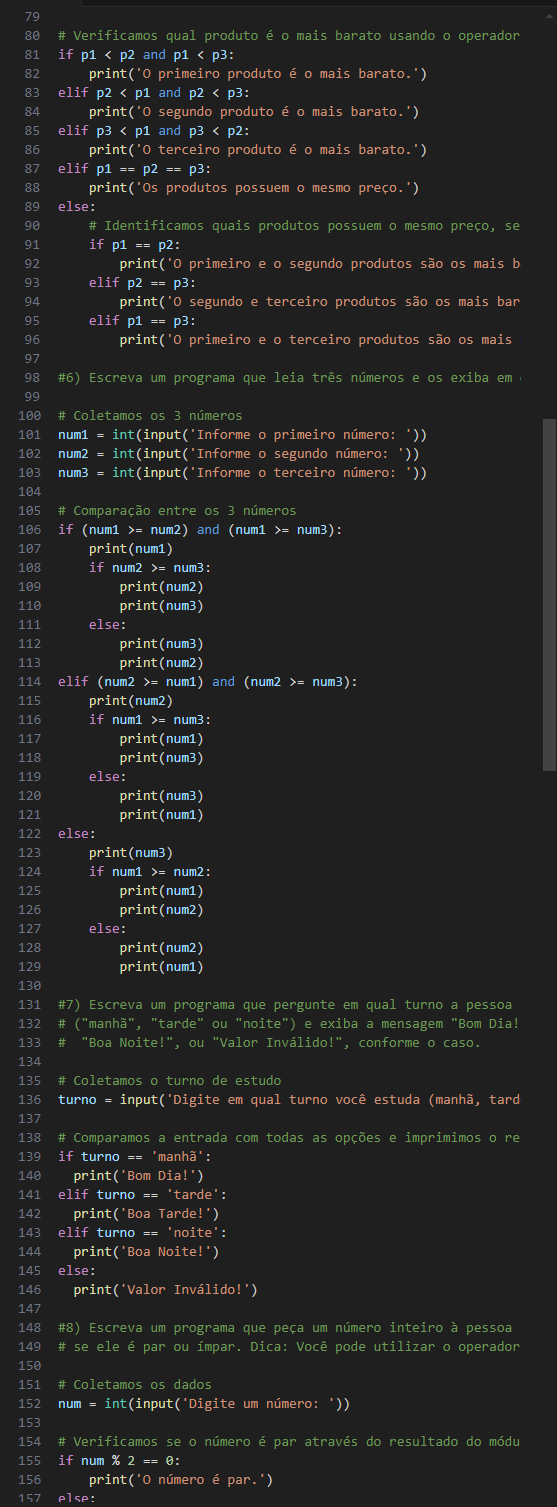
Task: Click the 'turno = input(' assignment line
Action: coord(288,1099)
